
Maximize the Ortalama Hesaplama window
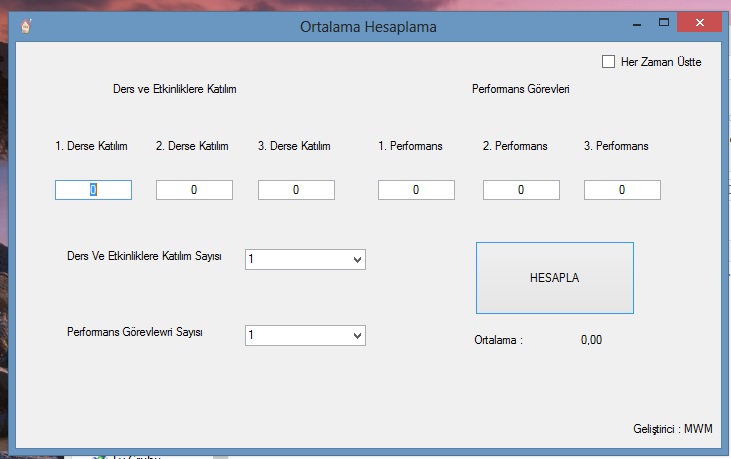663,23
